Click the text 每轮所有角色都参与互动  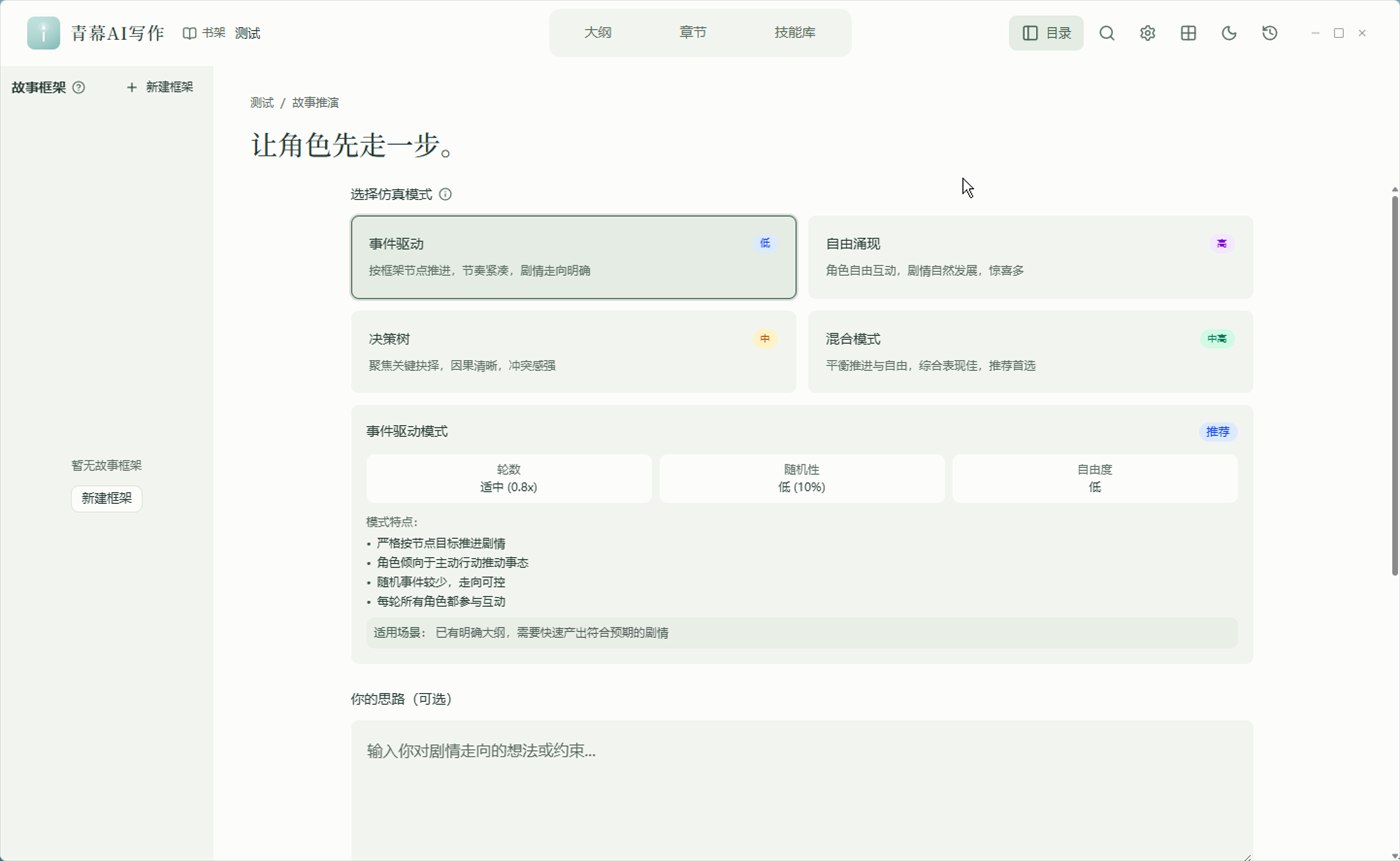tap(441, 602)
